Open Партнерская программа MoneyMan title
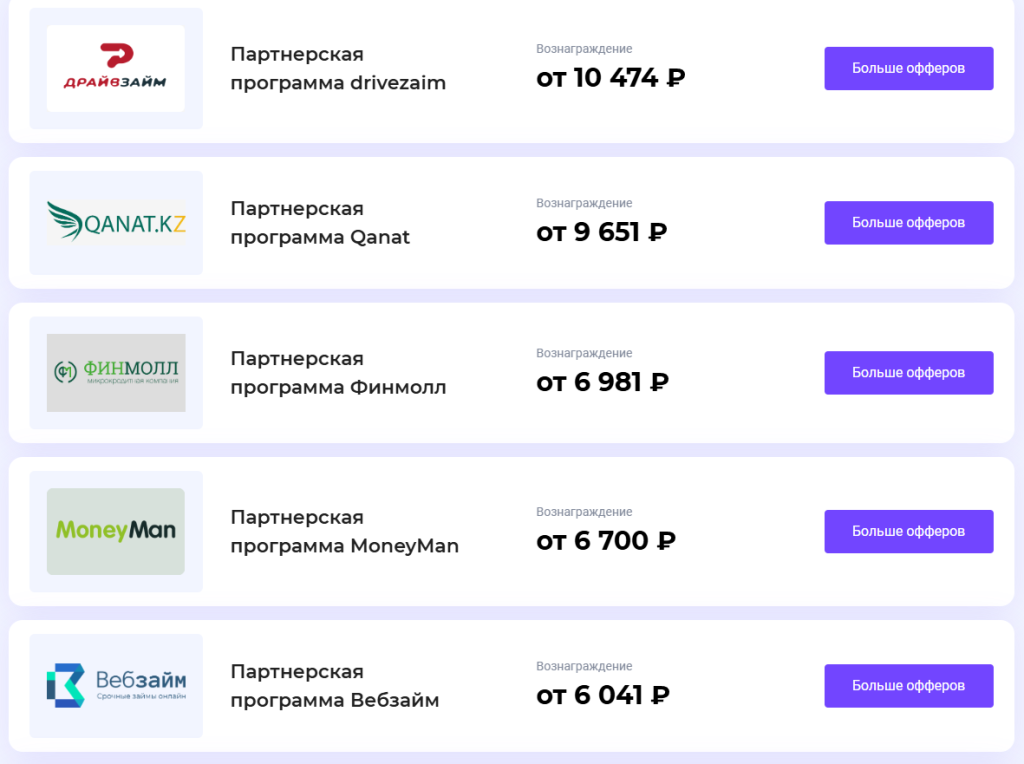This screenshot has height=764, width=1024. tap(344, 531)
